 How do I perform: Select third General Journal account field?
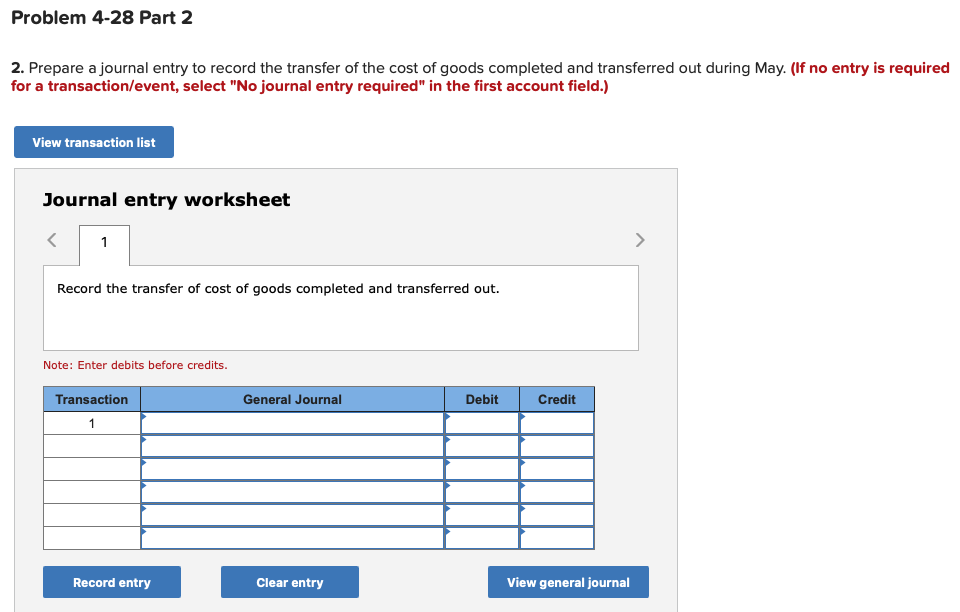[x=293, y=469]
